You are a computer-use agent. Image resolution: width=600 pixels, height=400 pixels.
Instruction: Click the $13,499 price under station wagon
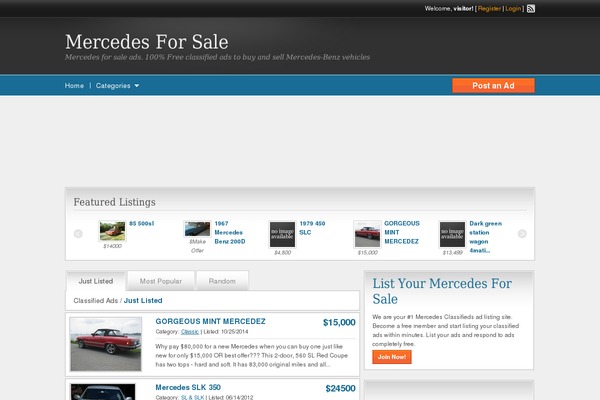click(x=452, y=253)
